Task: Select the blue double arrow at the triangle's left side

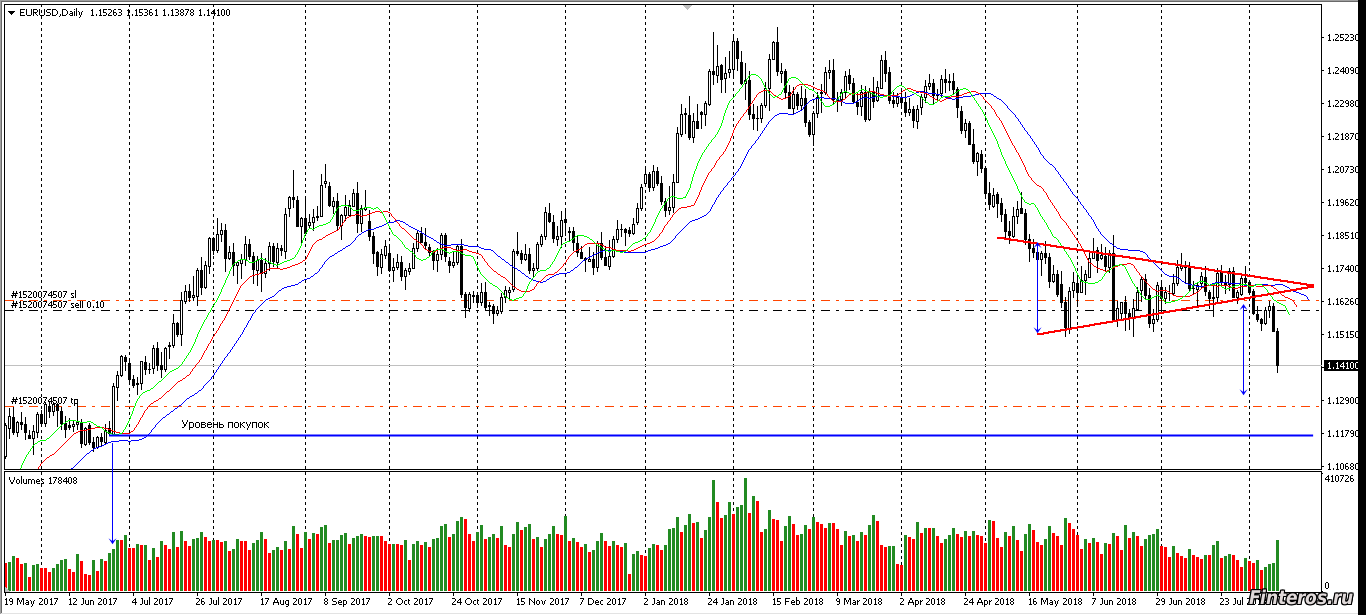Action: pos(1038,287)
